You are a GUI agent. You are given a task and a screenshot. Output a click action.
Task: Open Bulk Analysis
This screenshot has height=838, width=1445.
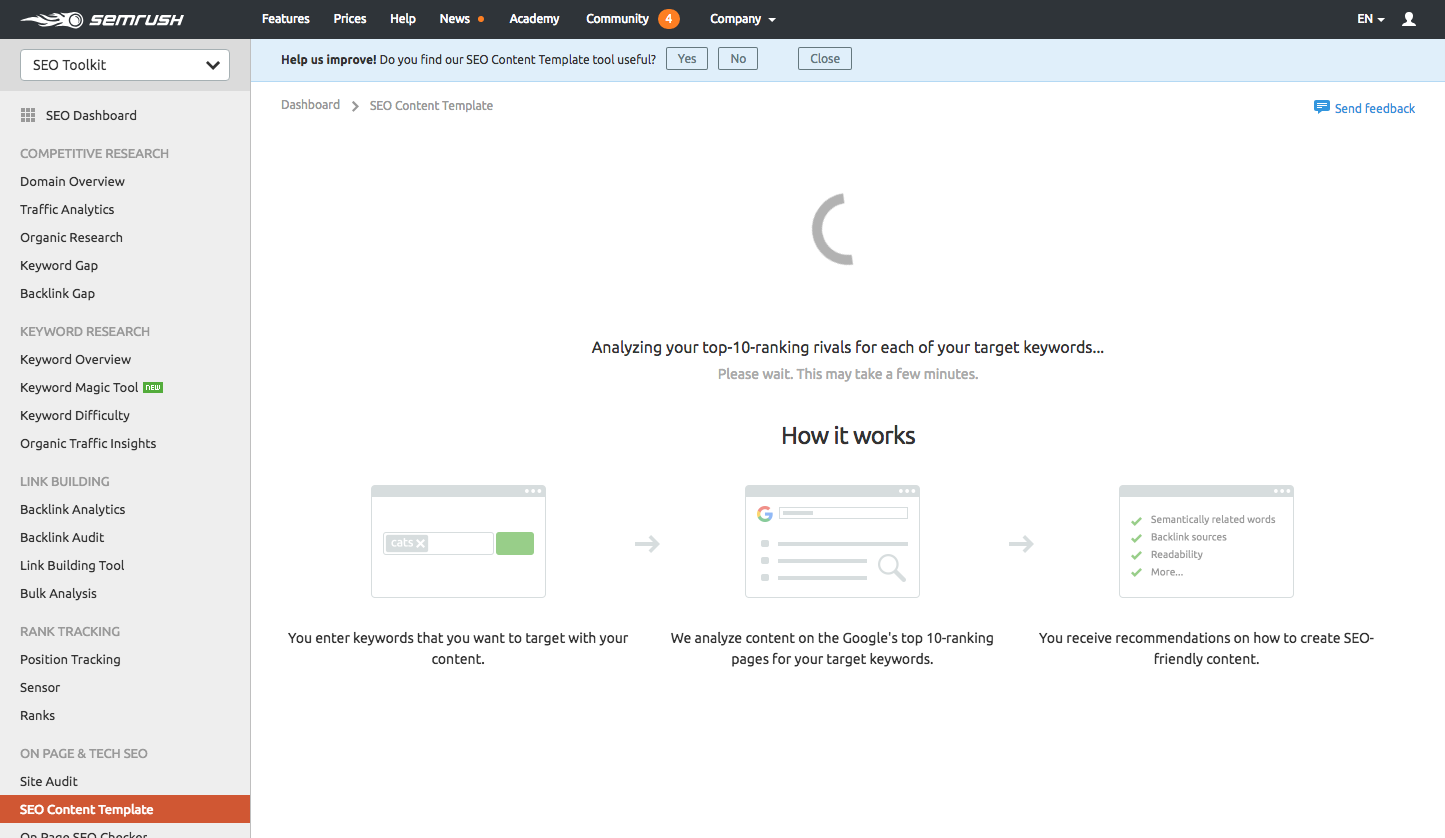58,593
